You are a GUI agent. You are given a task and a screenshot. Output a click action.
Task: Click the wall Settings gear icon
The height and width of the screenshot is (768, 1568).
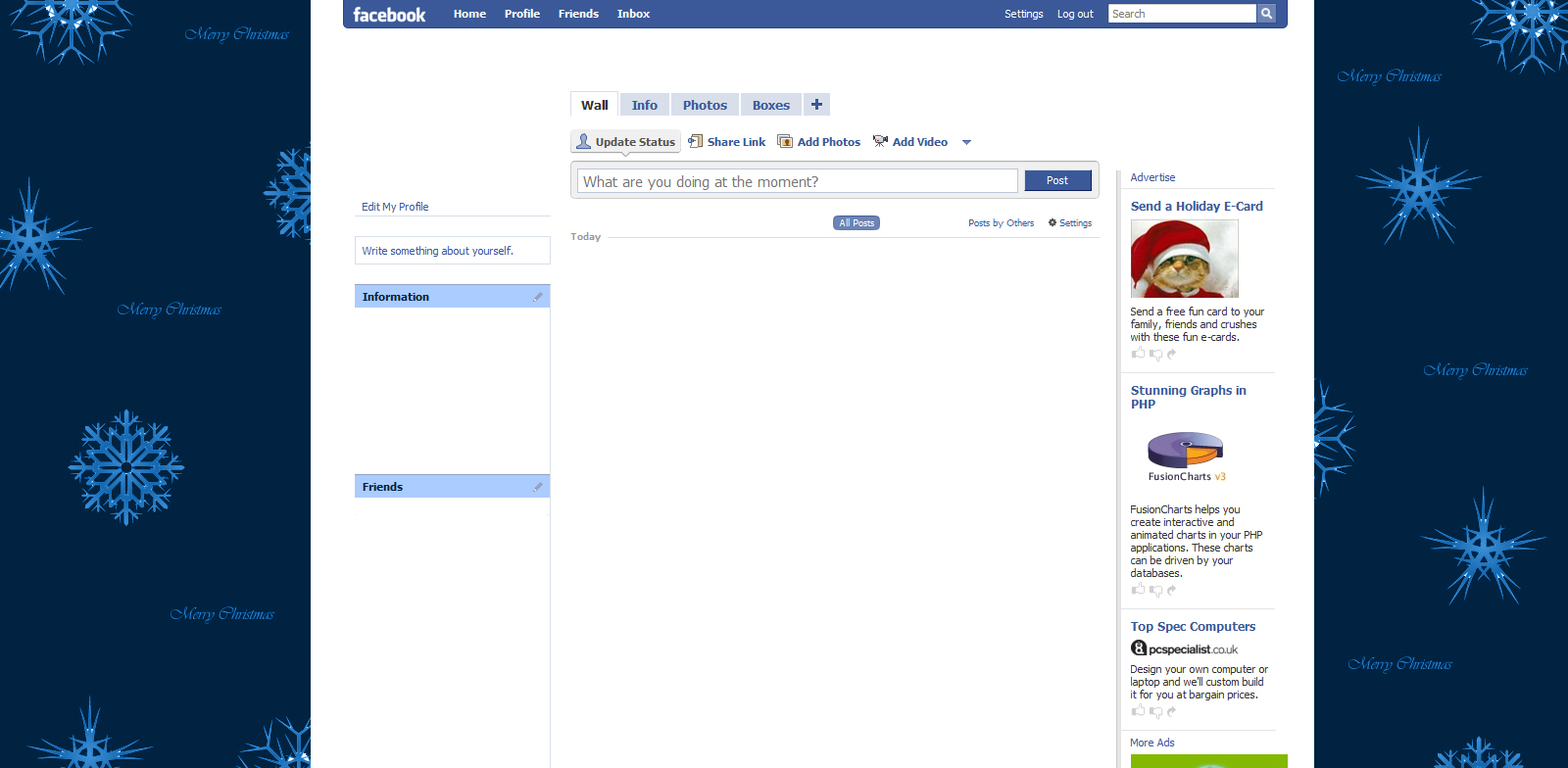coord(1053,222)
